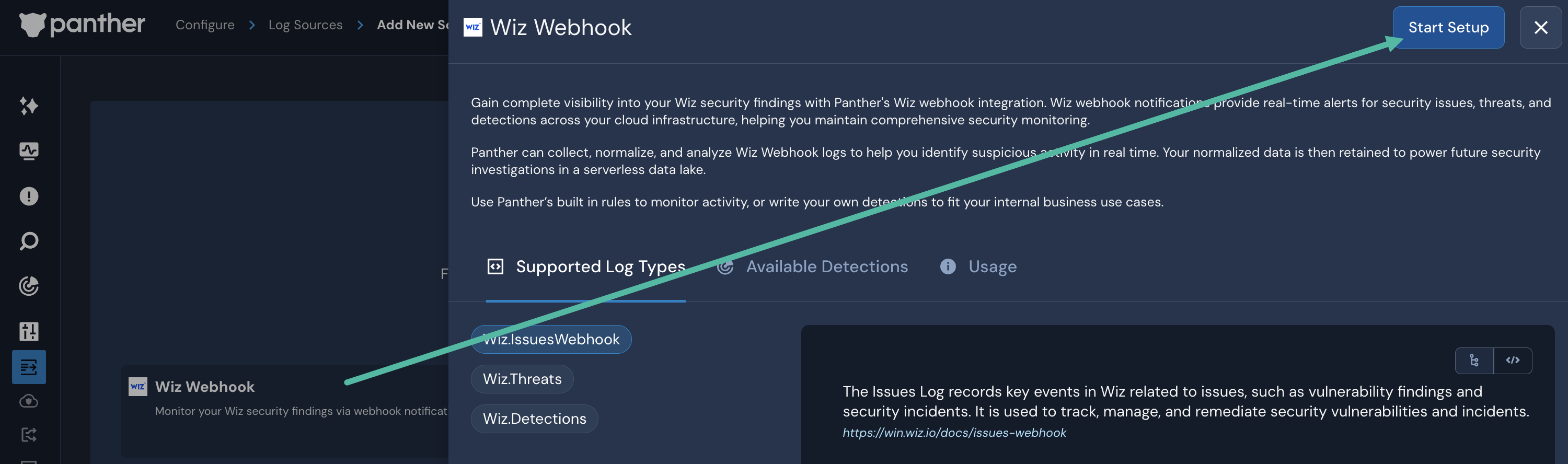Select the Detections radar sidebar icon
The image size is (1568, 464).
(x=29, y=286)
